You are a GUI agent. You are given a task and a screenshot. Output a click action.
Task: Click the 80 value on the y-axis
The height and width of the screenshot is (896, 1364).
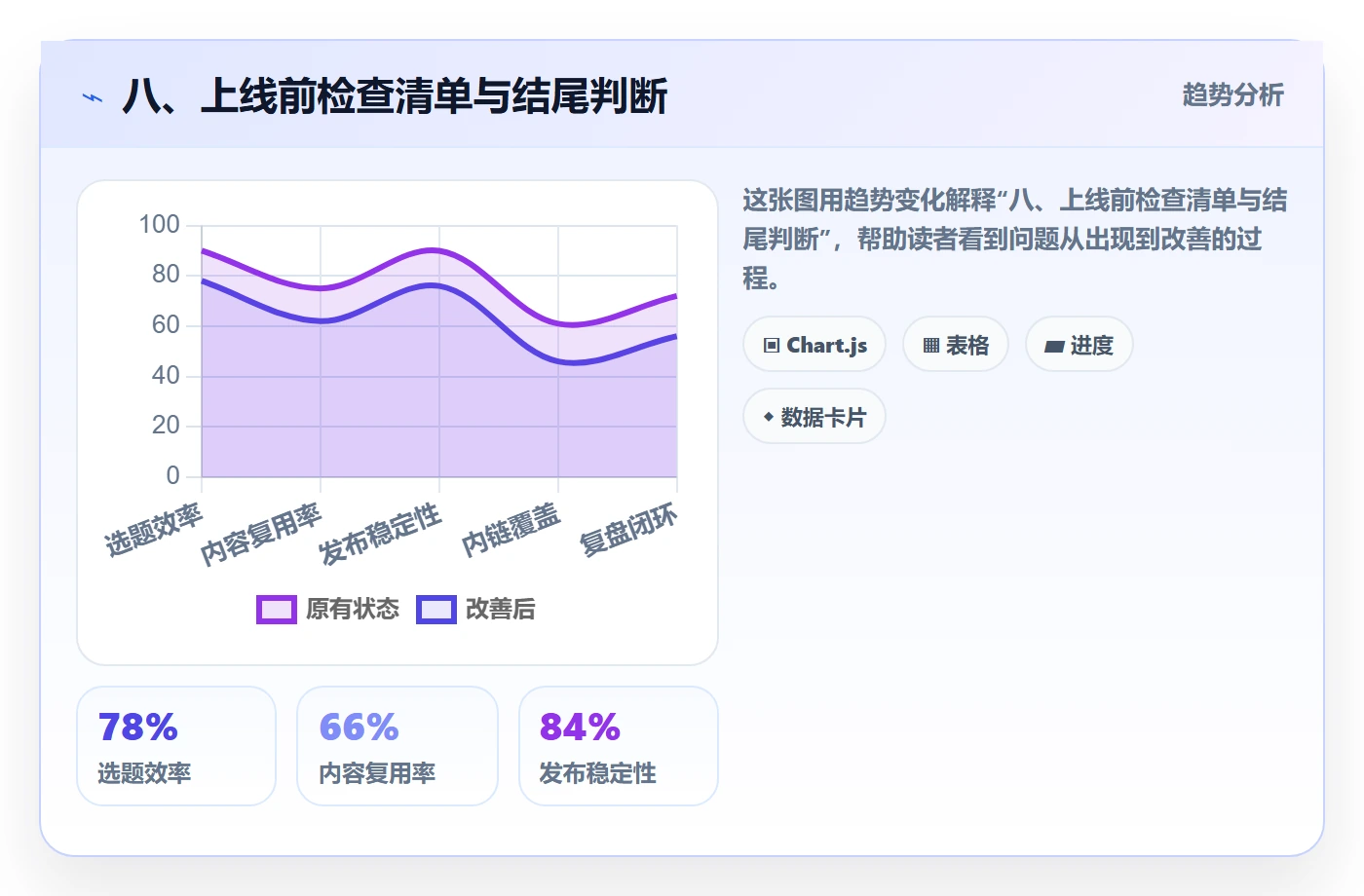pos(167,275)
